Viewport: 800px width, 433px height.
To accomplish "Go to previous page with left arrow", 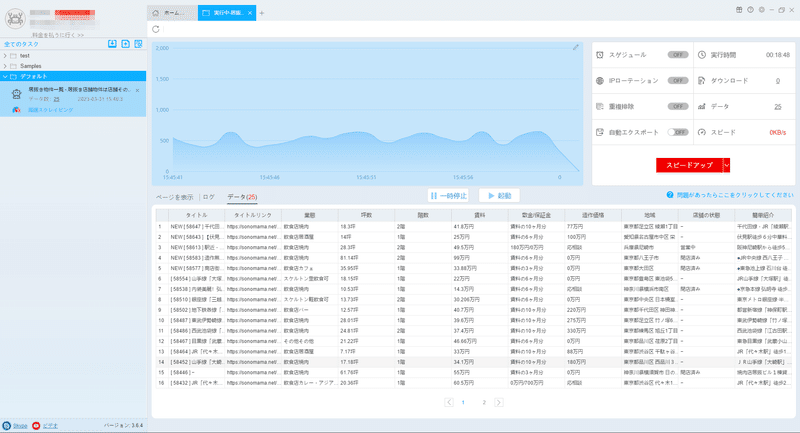I will [x=449, y=402].
